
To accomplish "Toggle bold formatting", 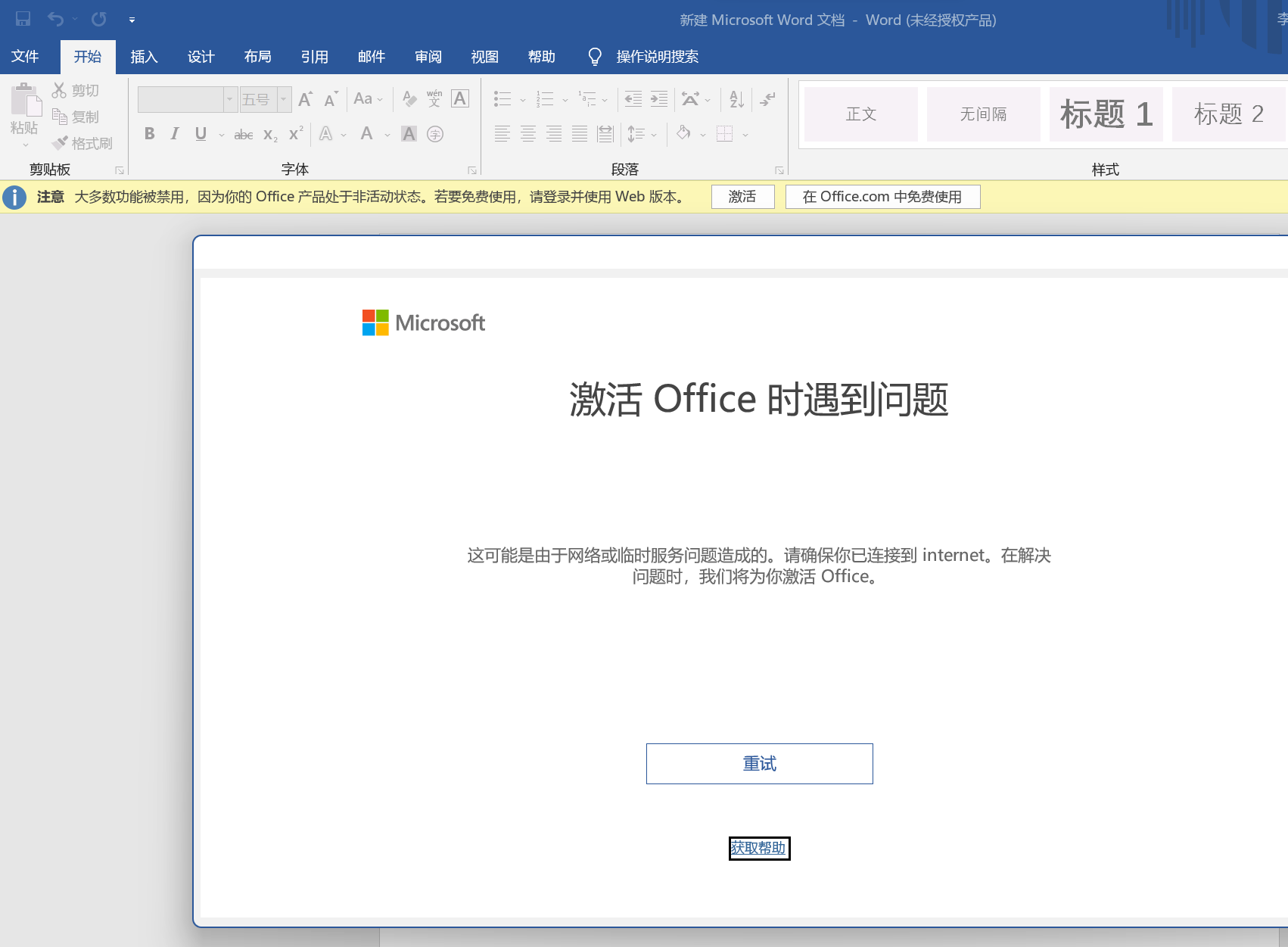I will click(x=150, y=134).
